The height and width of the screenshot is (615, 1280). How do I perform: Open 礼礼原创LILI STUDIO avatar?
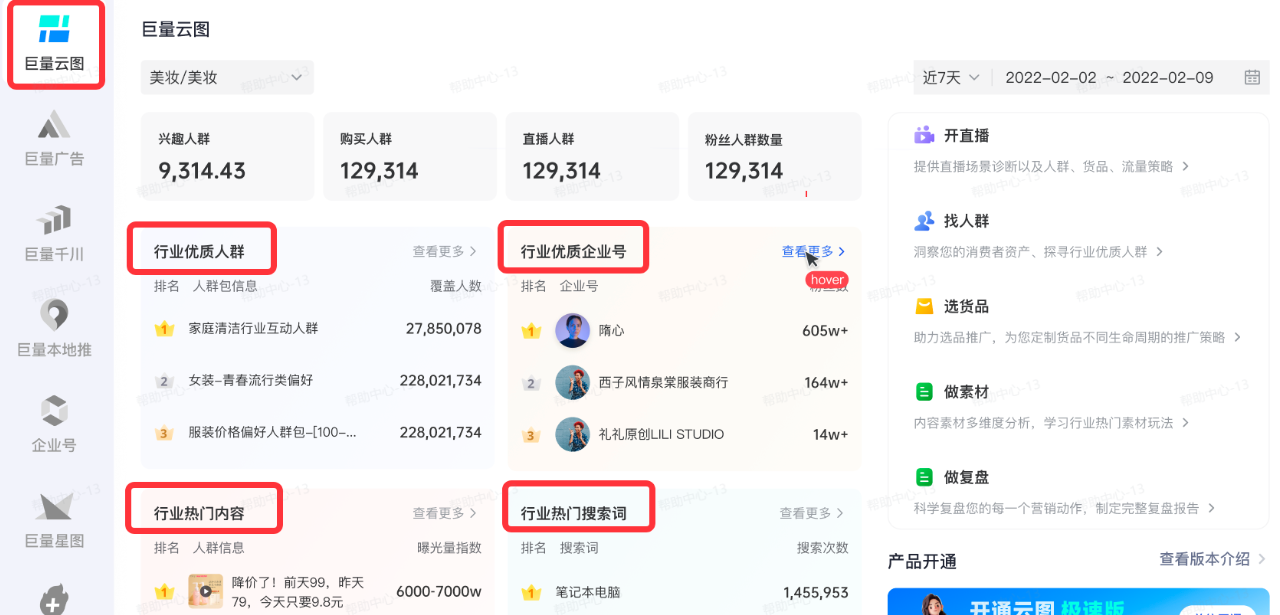tap(572, 435)
